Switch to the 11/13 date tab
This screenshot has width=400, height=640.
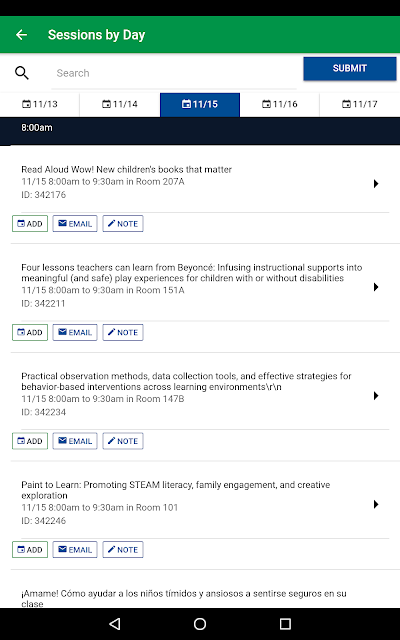click(40, 104)
